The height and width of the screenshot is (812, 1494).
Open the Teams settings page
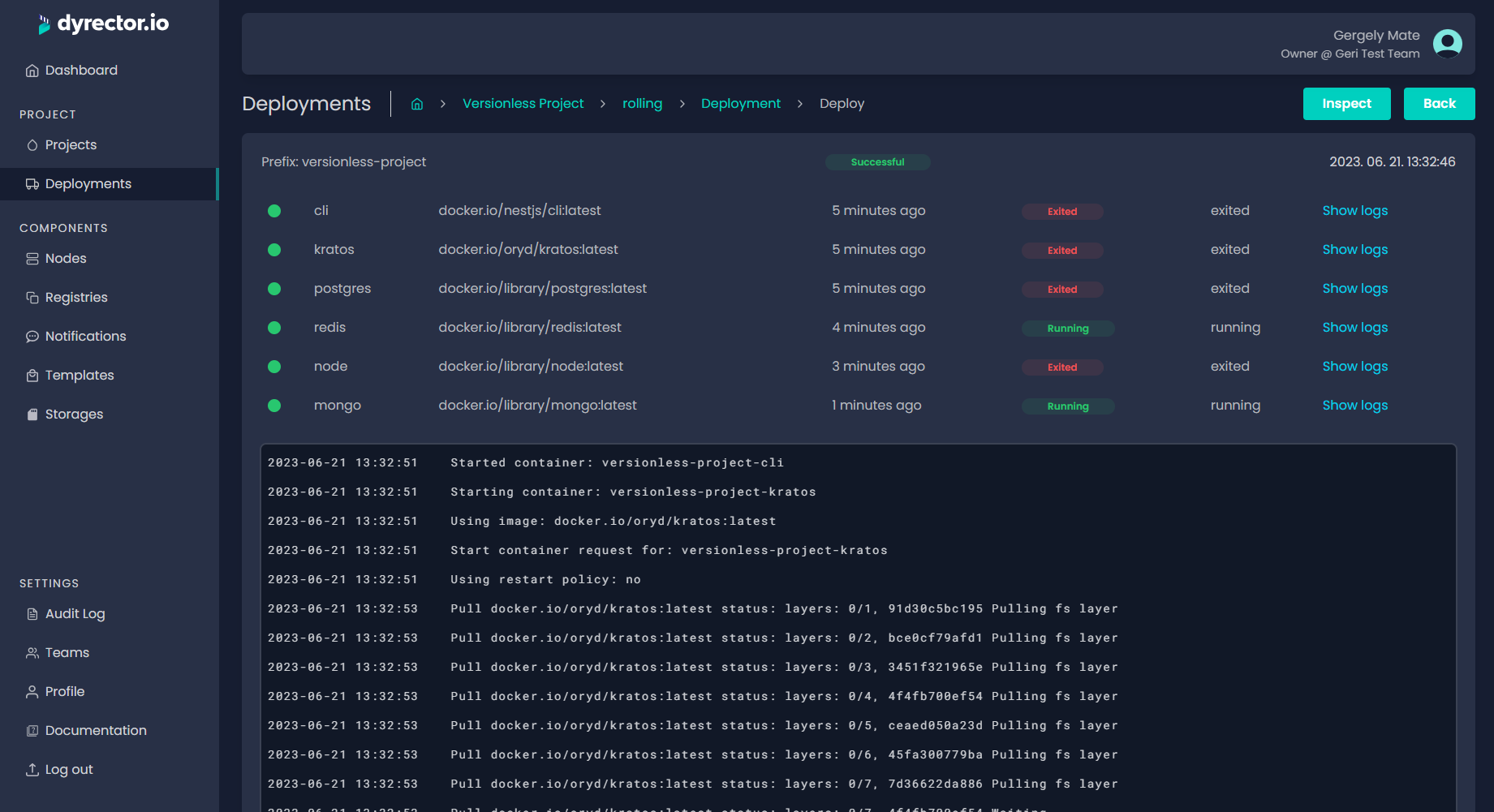pos(67,653)
